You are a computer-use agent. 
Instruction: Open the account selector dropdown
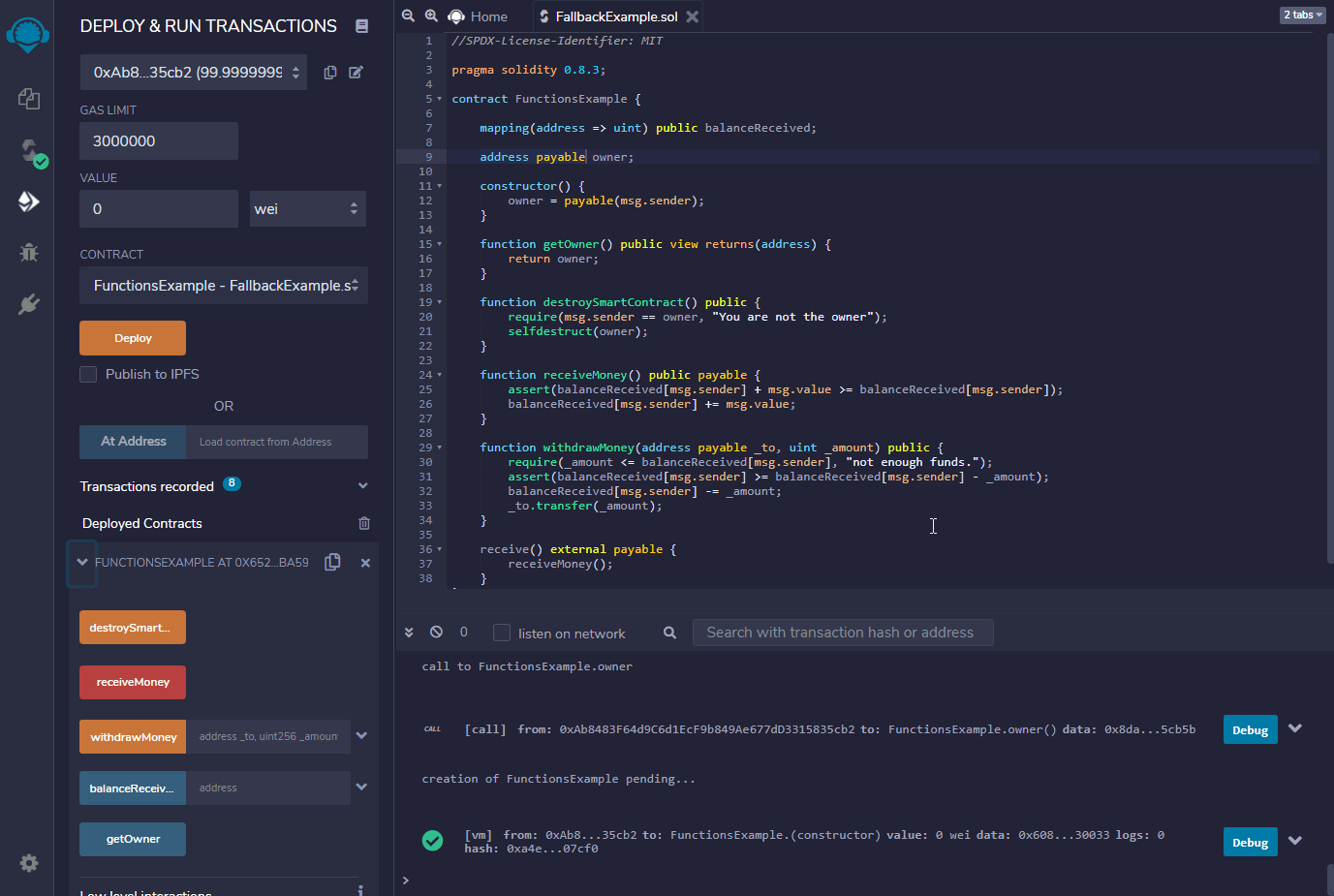click(194, 73)
